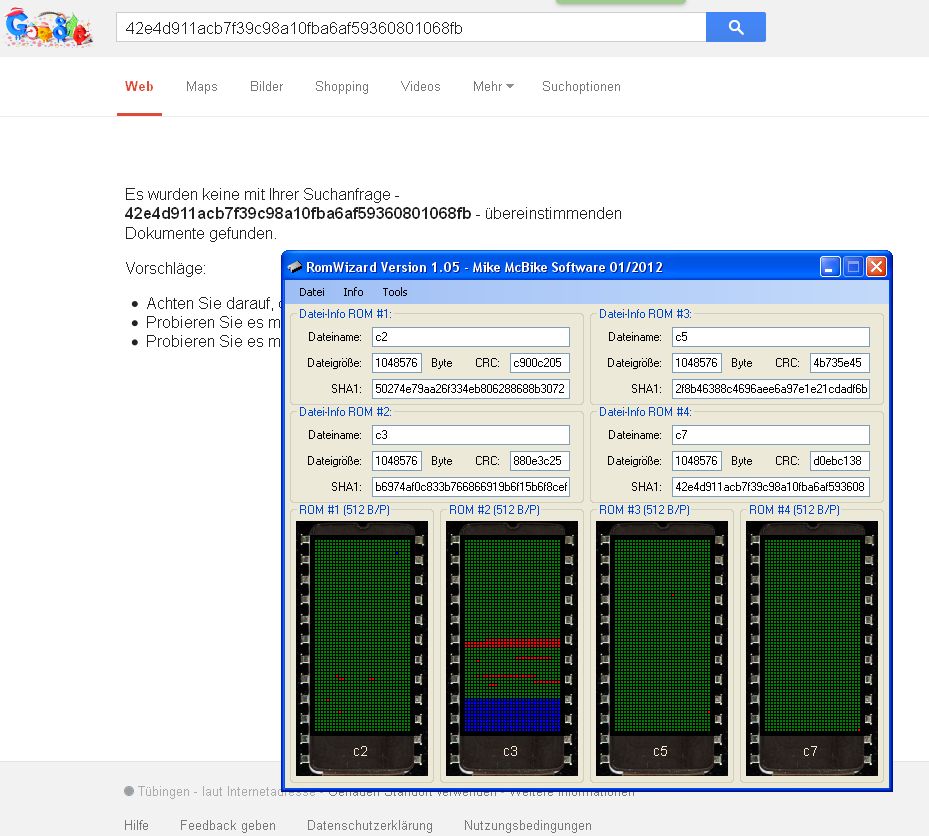Switch to the Videos search tab
This screenshot has width=929, height=836.
(x=420, y=87)
